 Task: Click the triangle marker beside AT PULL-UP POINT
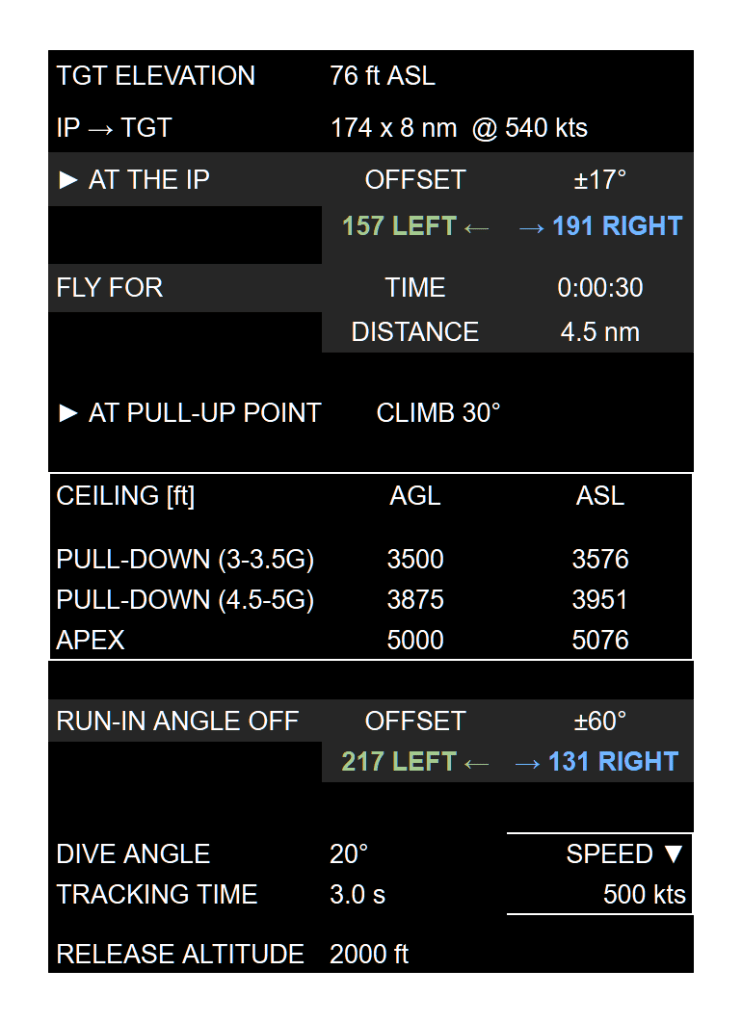pyautogui.click(x=68, y=413)
